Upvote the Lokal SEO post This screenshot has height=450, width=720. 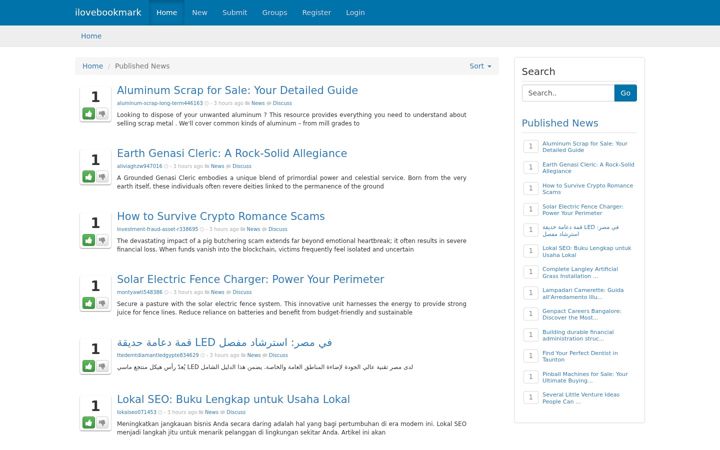tap(89, 422)
